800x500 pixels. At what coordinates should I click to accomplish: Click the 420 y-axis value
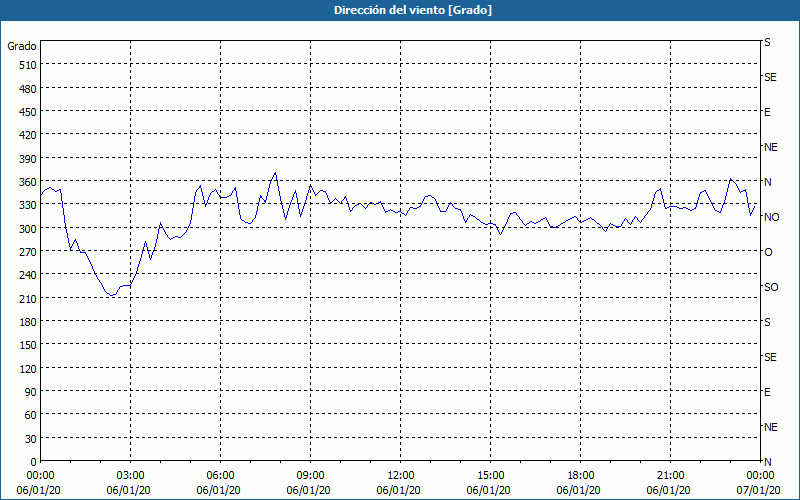tap(28, 135)
